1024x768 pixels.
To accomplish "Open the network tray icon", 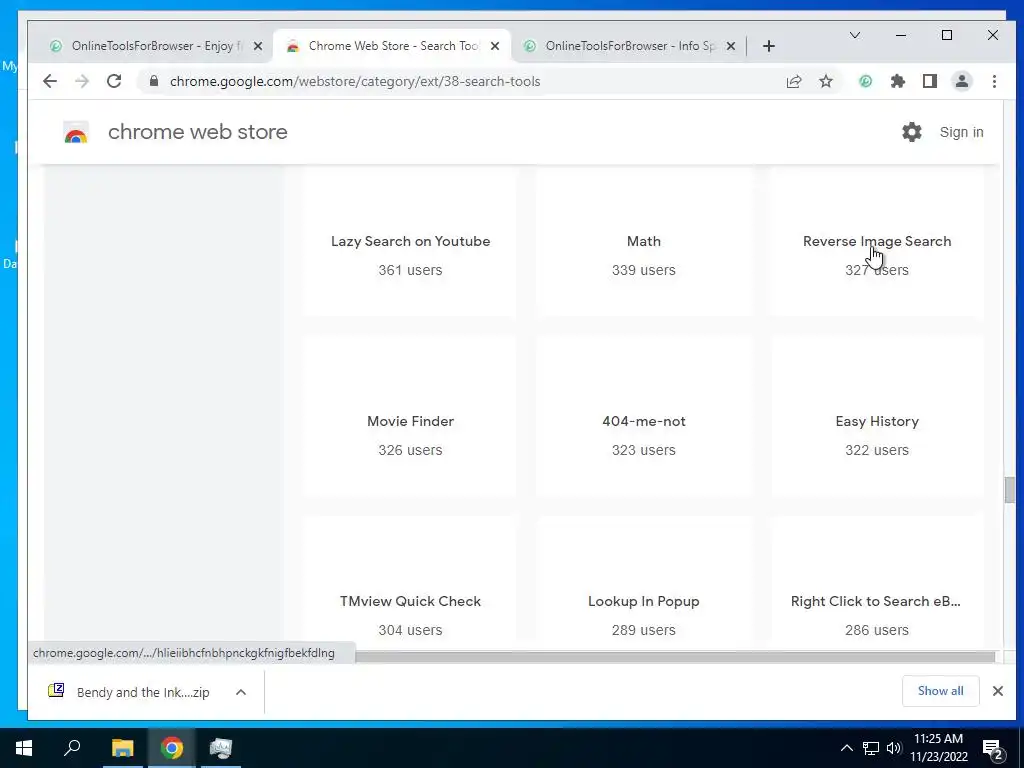I will [x=871, y=748].
